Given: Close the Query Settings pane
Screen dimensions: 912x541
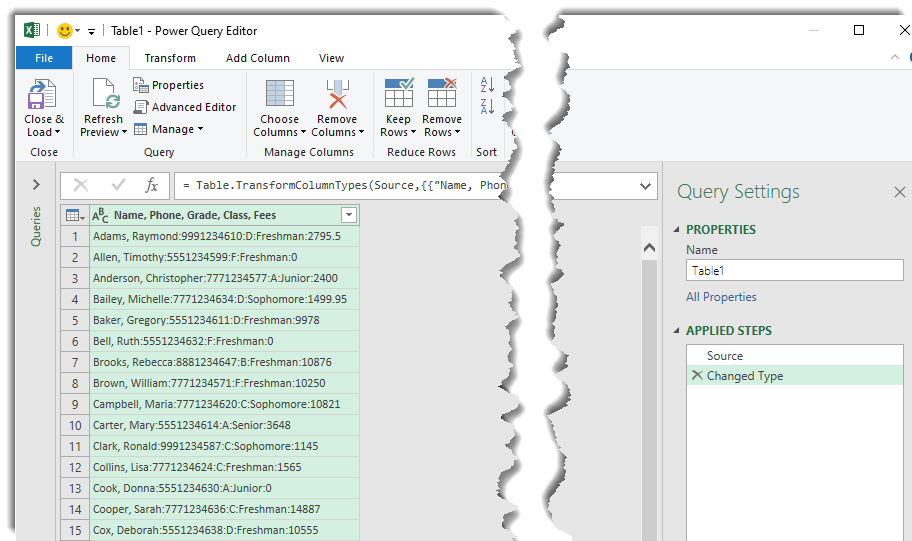Looking at the screenshot, I should (899, 192).
